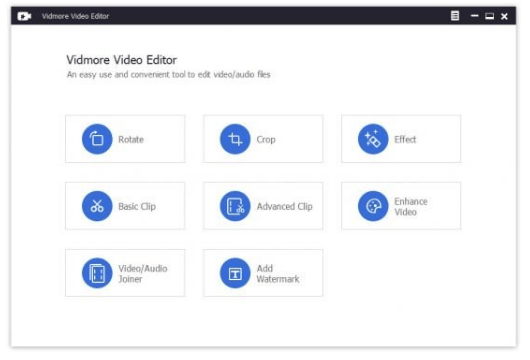The width and height of the screenshot is (530, 360).
Task: Close the Vidmore Video Editor window
Action: coord(504,16)
